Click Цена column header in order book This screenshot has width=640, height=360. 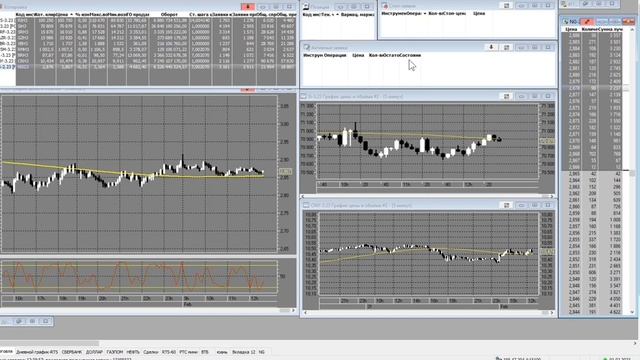571,29
